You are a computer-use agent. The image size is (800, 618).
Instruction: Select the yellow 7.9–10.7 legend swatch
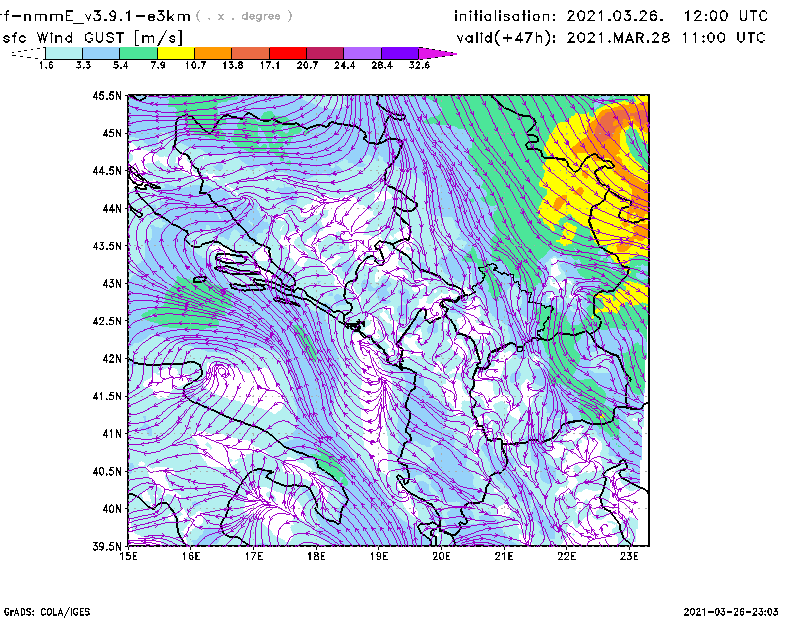pyautogui.click(x=176, y=53)
